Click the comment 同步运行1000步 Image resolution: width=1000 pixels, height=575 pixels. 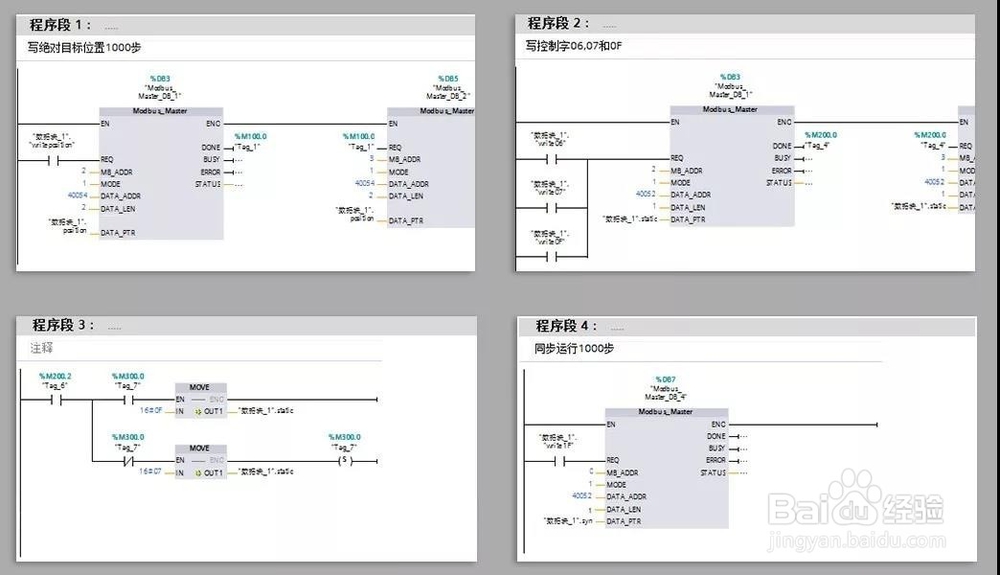pos(574,349)
